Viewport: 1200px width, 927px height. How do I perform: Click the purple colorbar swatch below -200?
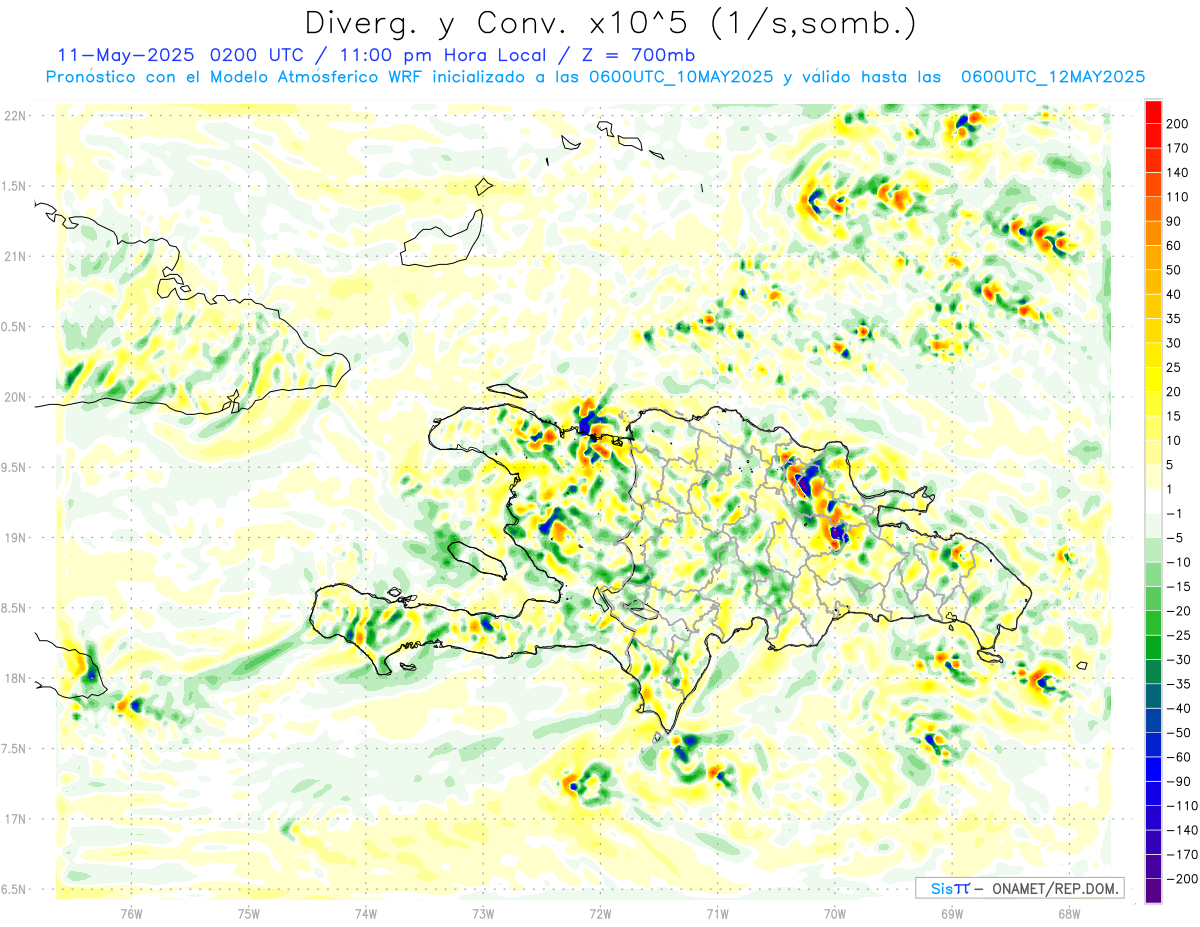[x=1153, y=891]
